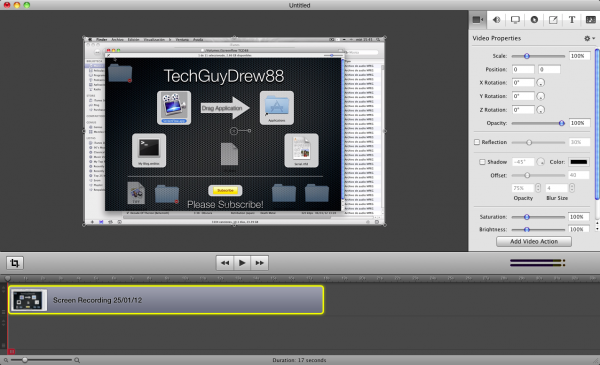Edit the Scale percentage field
Screen dimensions: 600x365
[579, 56]
